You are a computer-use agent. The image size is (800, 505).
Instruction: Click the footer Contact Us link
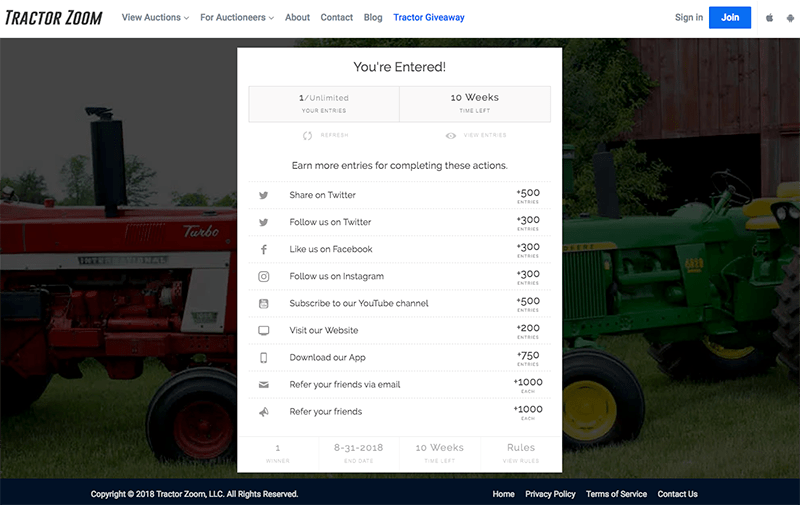point(678,494)
